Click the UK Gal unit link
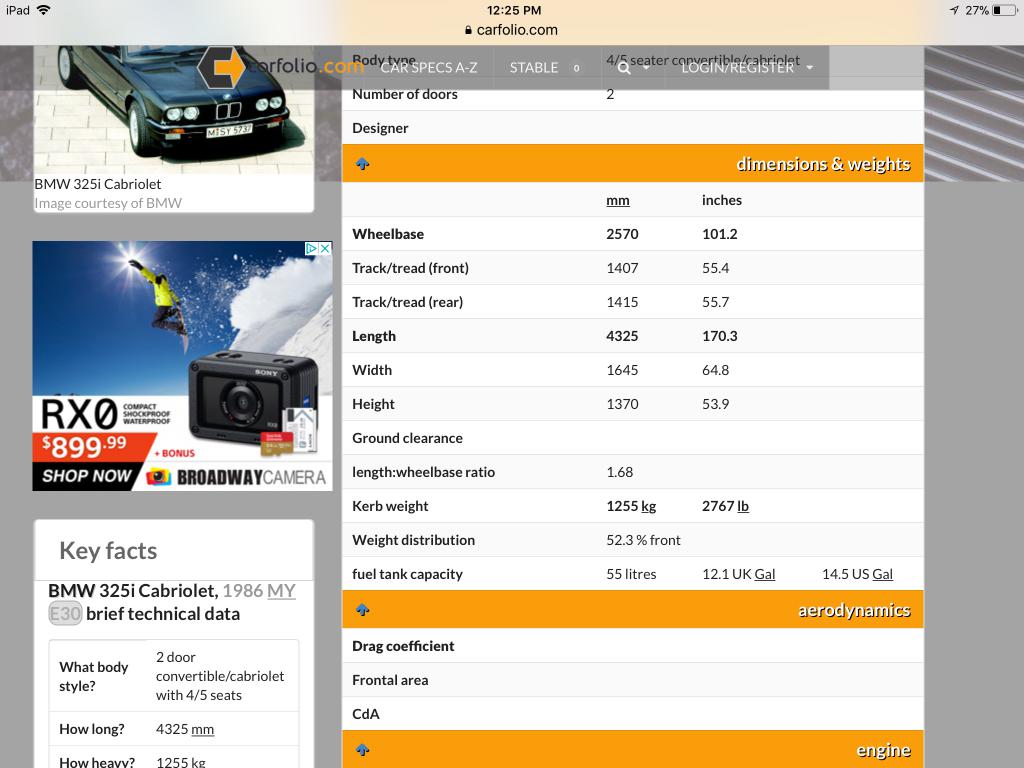The height and width of the screenshot is (768, 1024). pos(764,574)
